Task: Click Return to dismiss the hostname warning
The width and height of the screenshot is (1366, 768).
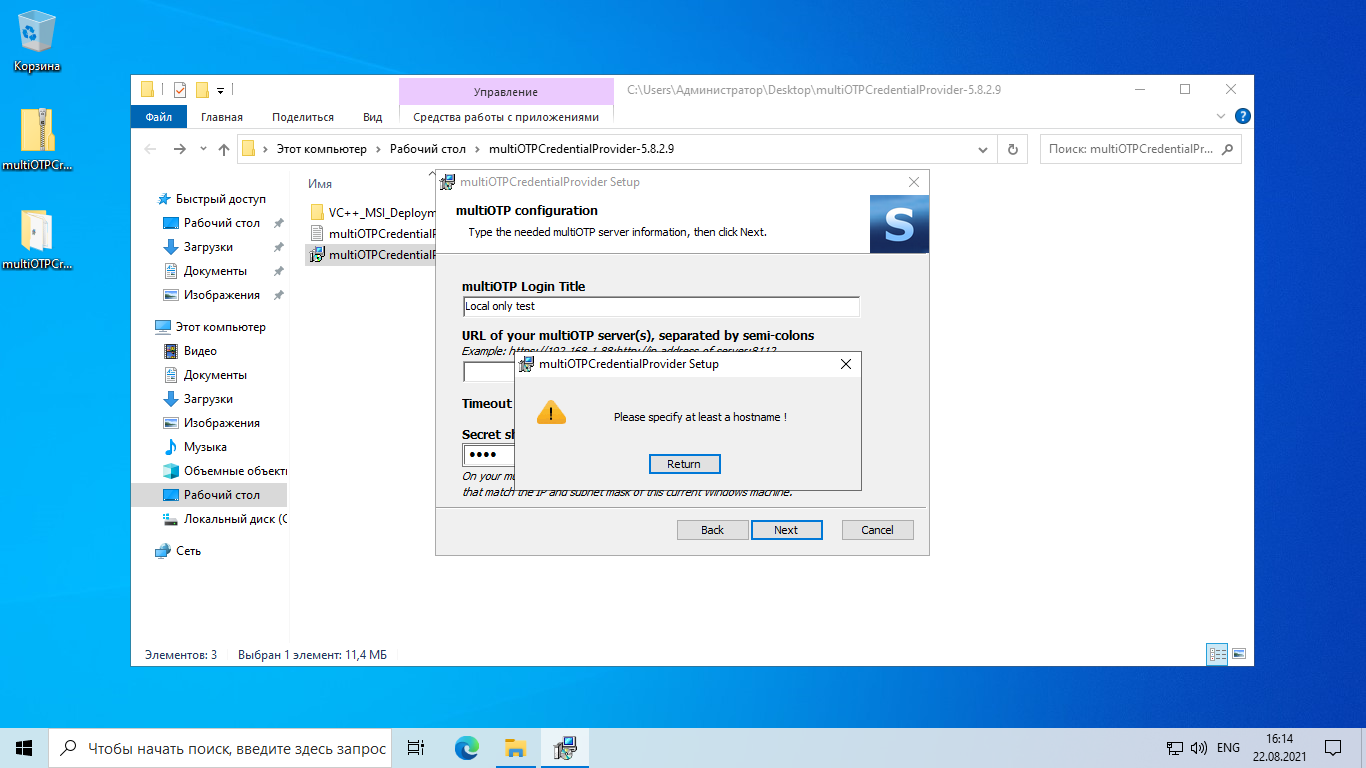Action: 684,463
